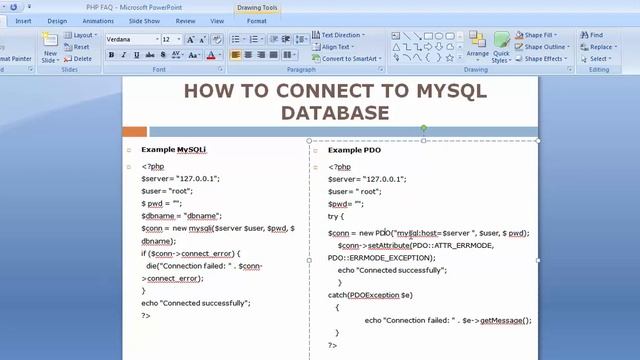The image size is (640, 360).
Task: Open the font color dropdown arrow
Action: pos(220,55)
